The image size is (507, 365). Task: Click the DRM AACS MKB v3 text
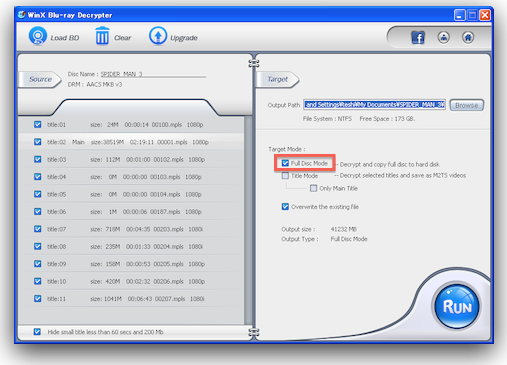tap(95, 85)
